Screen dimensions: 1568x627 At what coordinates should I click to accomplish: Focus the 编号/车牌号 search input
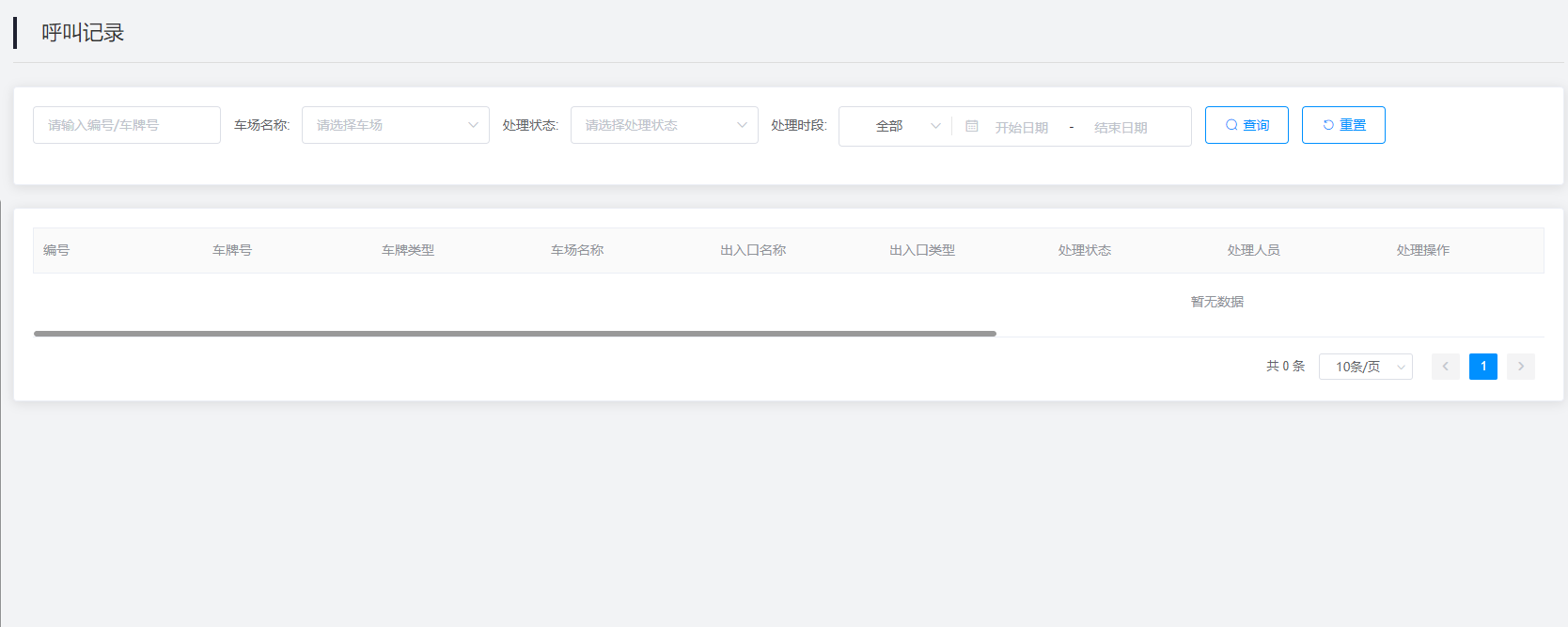pos(127,125)
